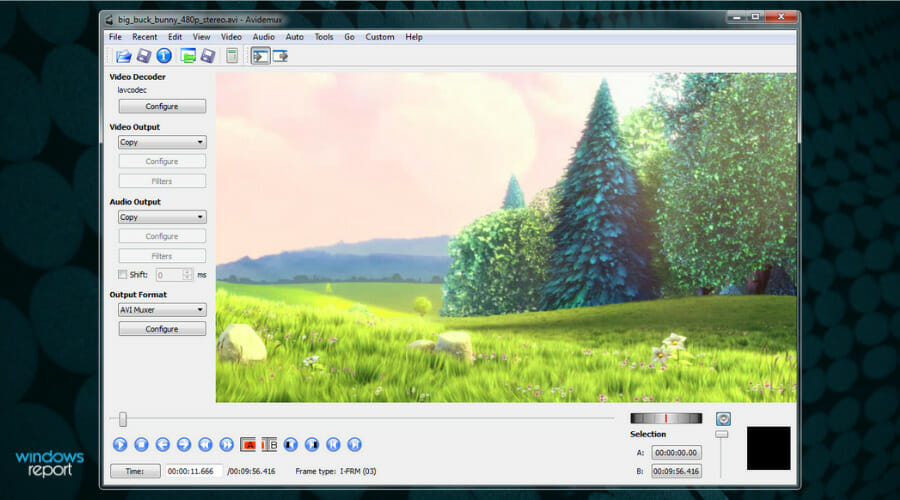Click Configure under Video Output
Viewport: 900px width, 500px height.
tap(162, 161)
